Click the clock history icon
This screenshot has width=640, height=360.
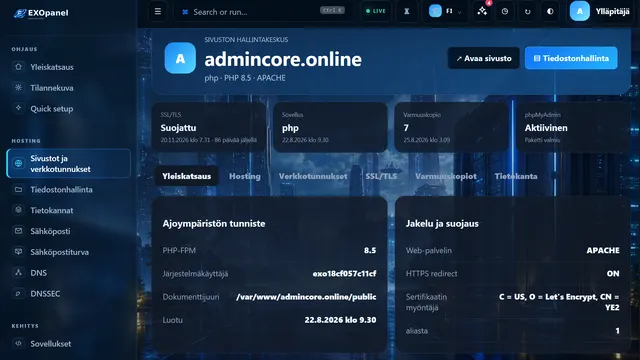tap(505, 11)
